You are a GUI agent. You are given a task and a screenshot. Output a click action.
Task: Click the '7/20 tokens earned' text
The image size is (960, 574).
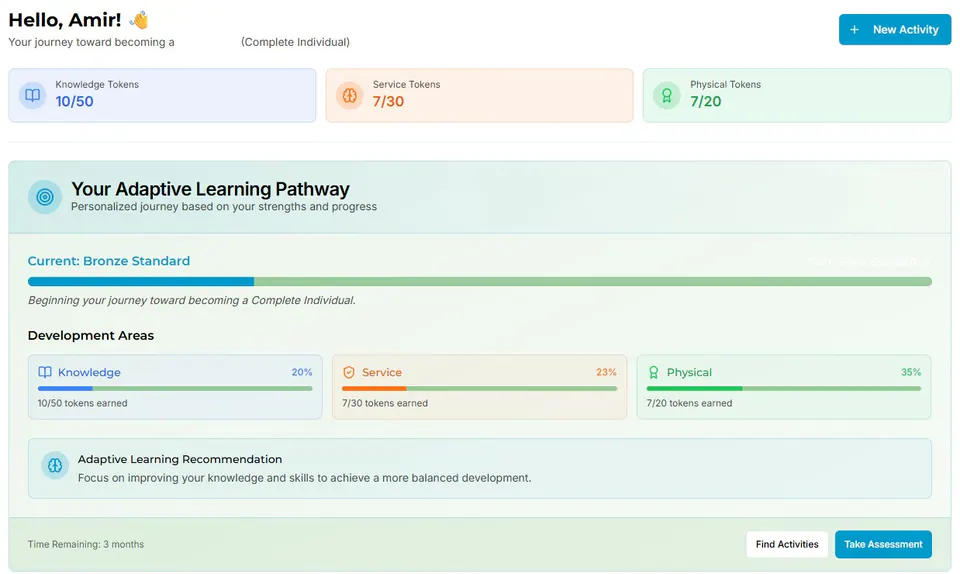(x=689, y=403)
